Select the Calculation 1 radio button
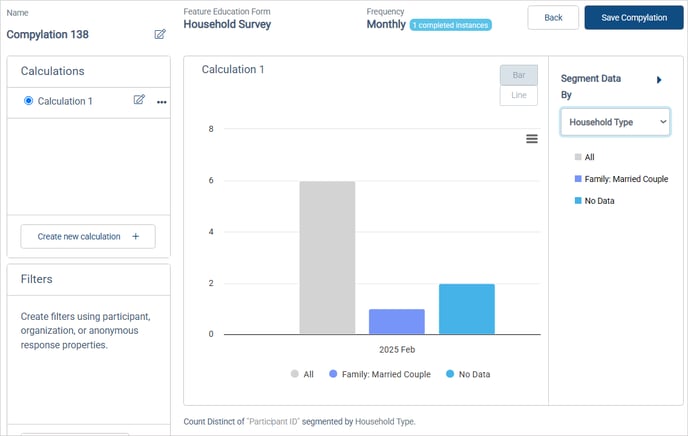The width and height of the screenshot is (688, 436). point(29,101)
